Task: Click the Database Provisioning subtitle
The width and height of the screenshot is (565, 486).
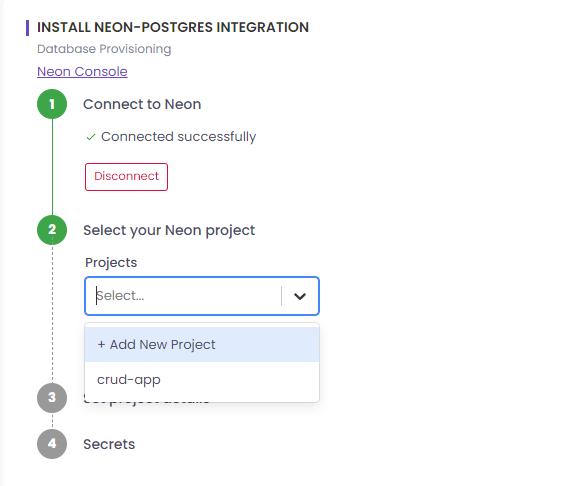Action: (104, 49)
